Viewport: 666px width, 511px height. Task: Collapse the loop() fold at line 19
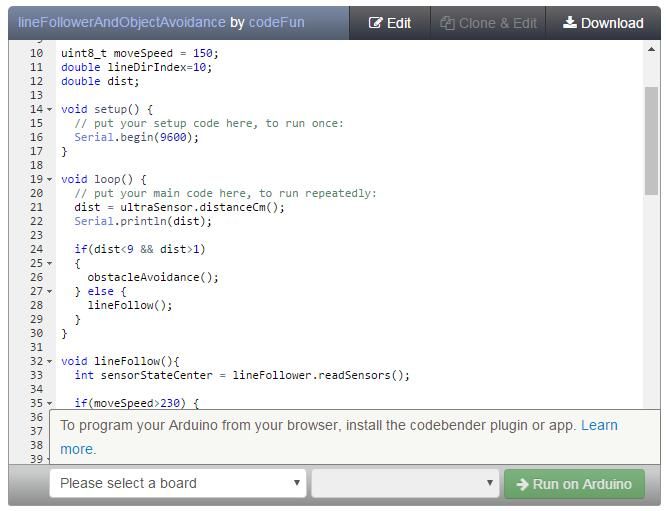(49, 180)
